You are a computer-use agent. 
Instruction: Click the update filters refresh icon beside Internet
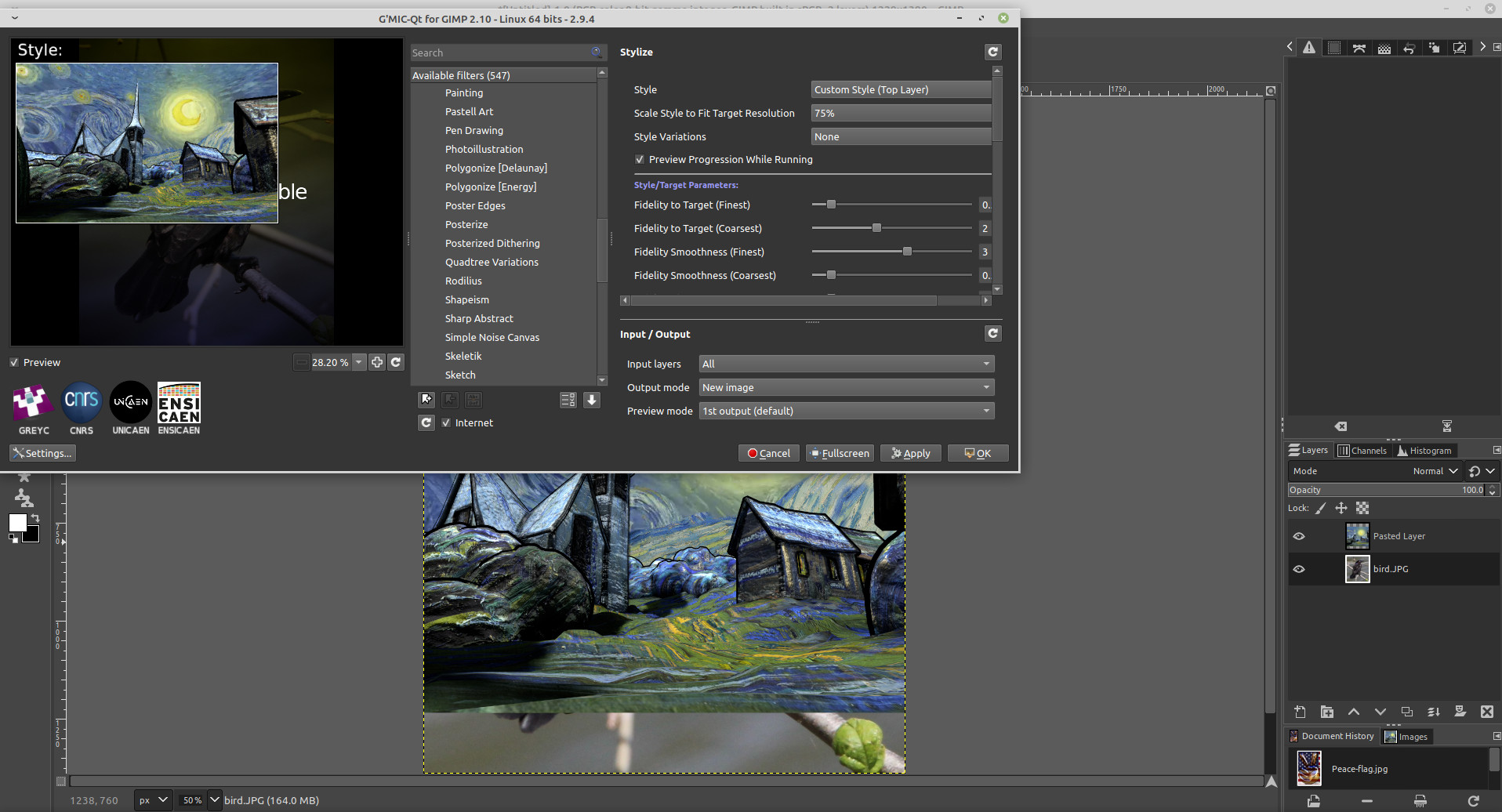[426, 422]
